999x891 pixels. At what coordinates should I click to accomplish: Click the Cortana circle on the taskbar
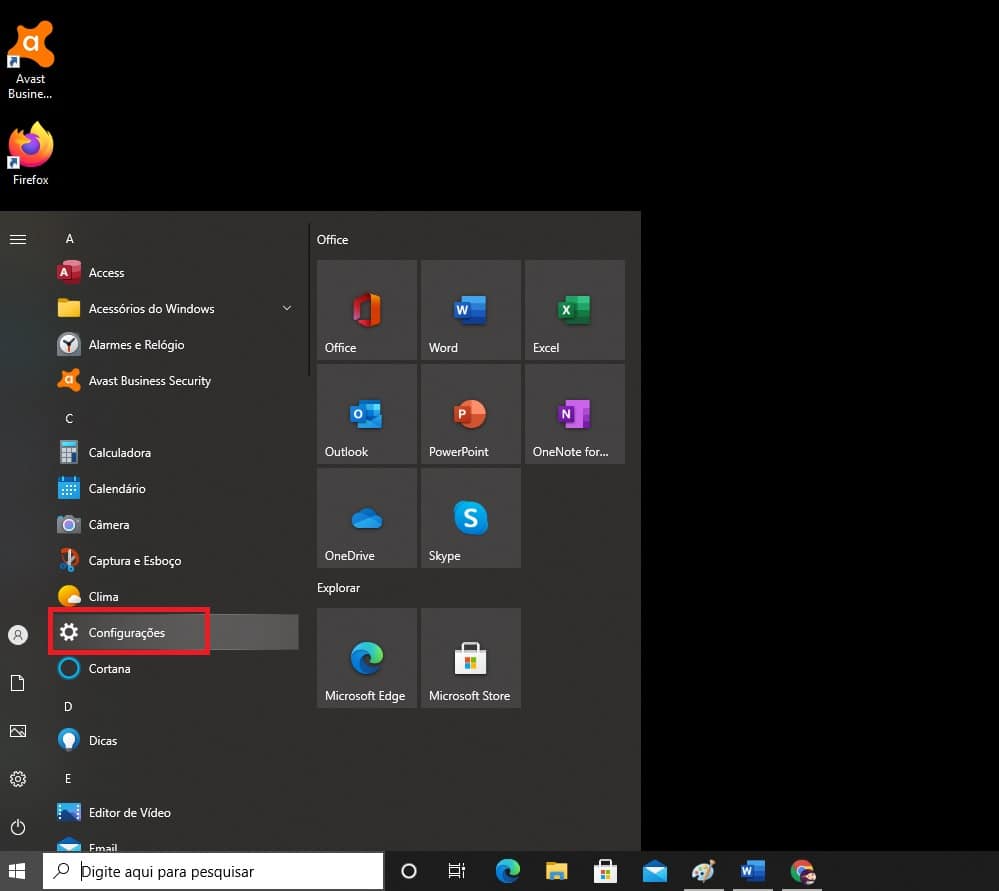click(x=409, y=871)
